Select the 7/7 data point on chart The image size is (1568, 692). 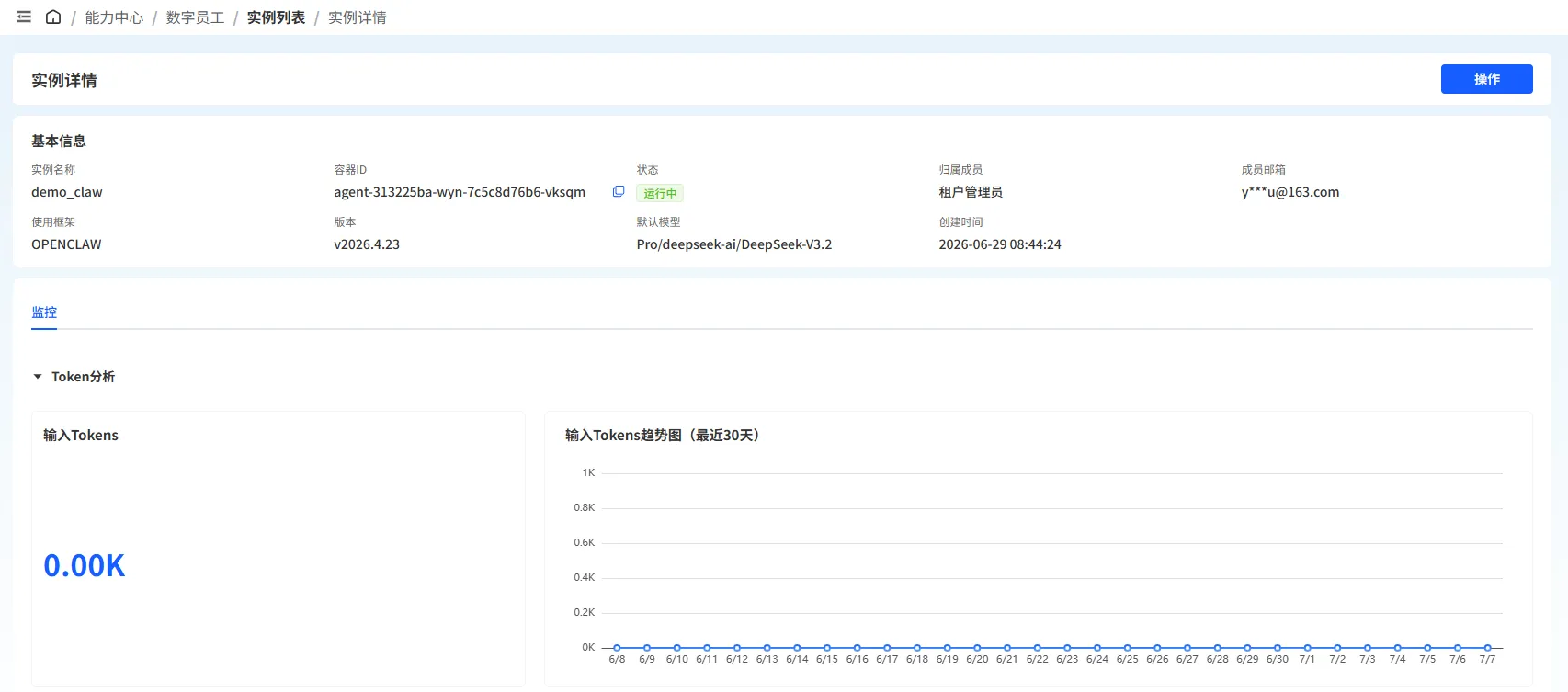click(x=1487, y=648)
